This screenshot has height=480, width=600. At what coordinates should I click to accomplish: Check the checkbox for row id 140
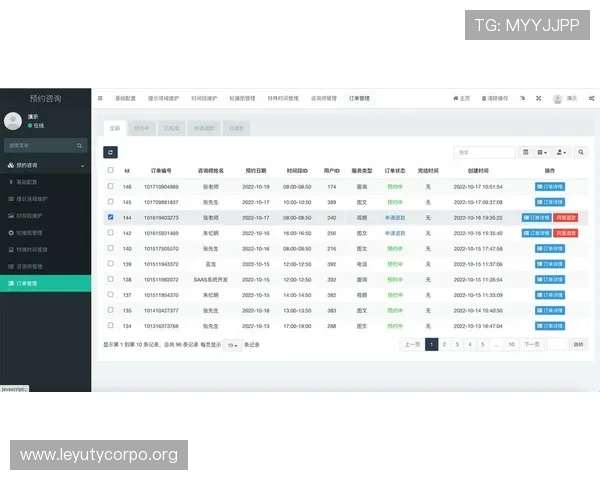tap(111, 248)
